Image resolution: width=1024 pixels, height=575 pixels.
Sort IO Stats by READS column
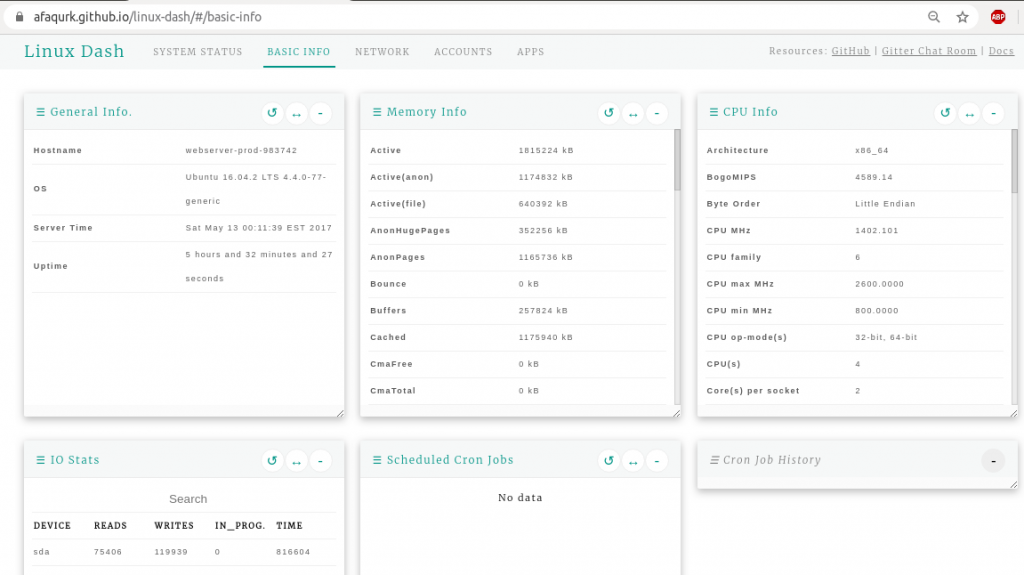pyautogui.click(x=110, y=525)
